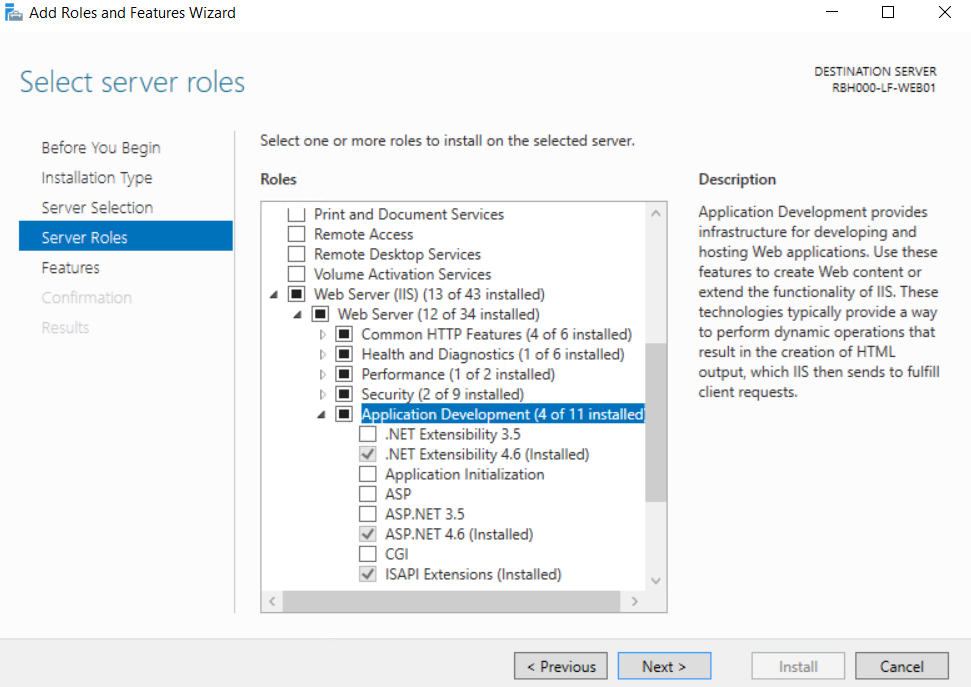This screenshot has height=687, width=971.
Task: Open the Installation Type step
Action: click(97, 178)
